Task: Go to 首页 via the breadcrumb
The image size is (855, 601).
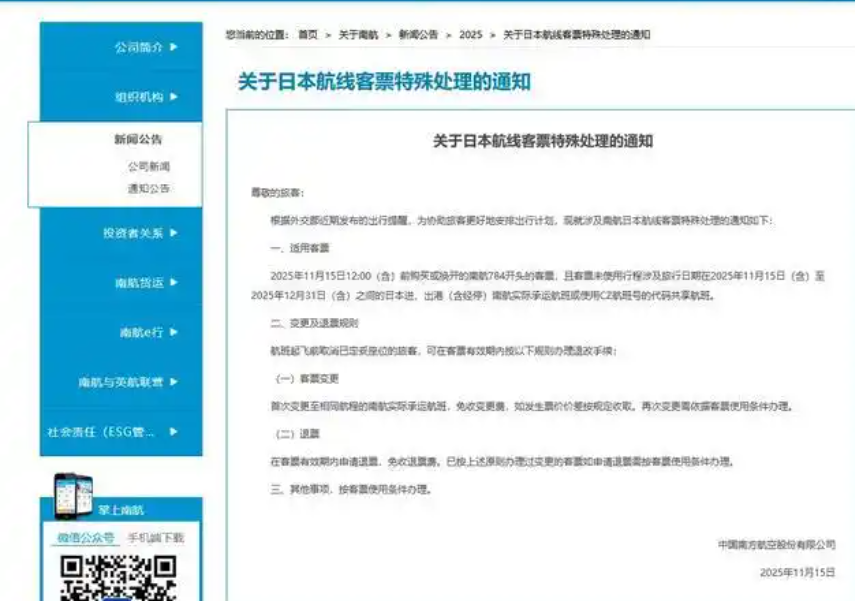Action: click(307, 35)
